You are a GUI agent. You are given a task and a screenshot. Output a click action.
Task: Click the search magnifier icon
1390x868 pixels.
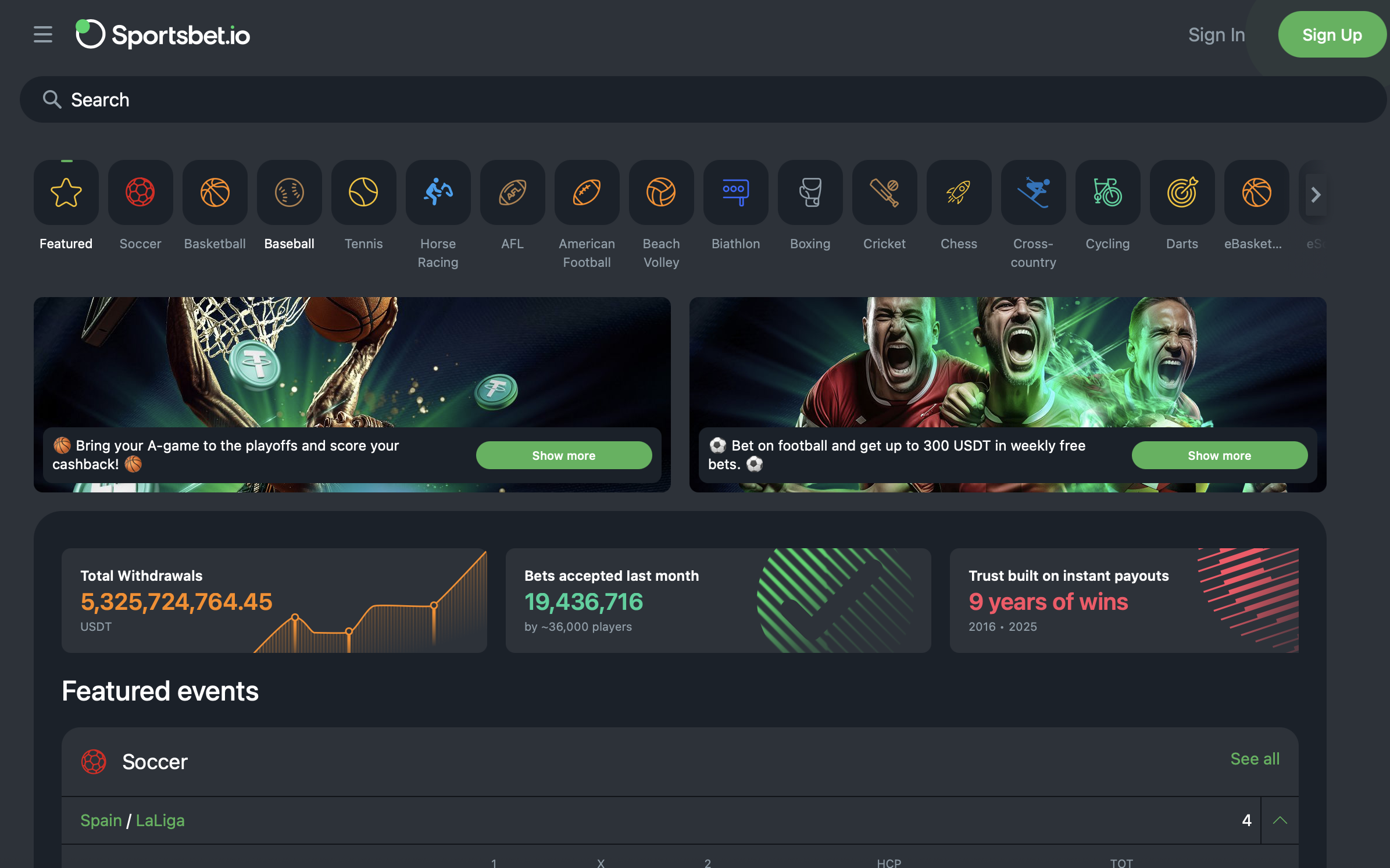(x=52, y=99)
